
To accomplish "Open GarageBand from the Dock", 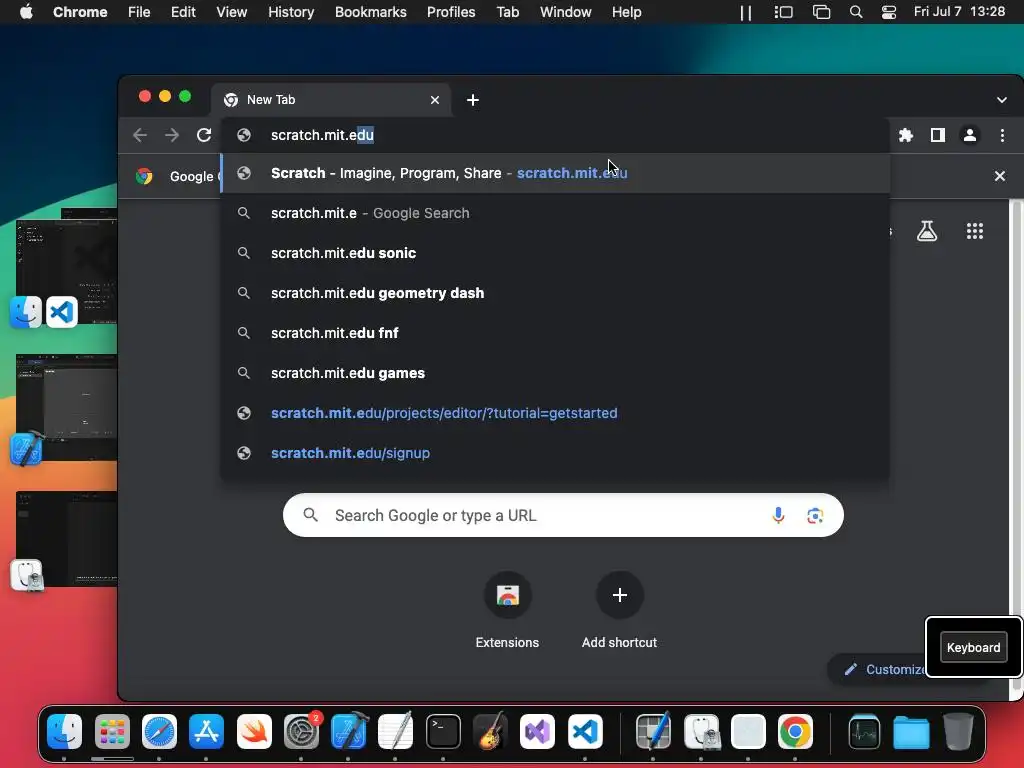I will [490, 731].
